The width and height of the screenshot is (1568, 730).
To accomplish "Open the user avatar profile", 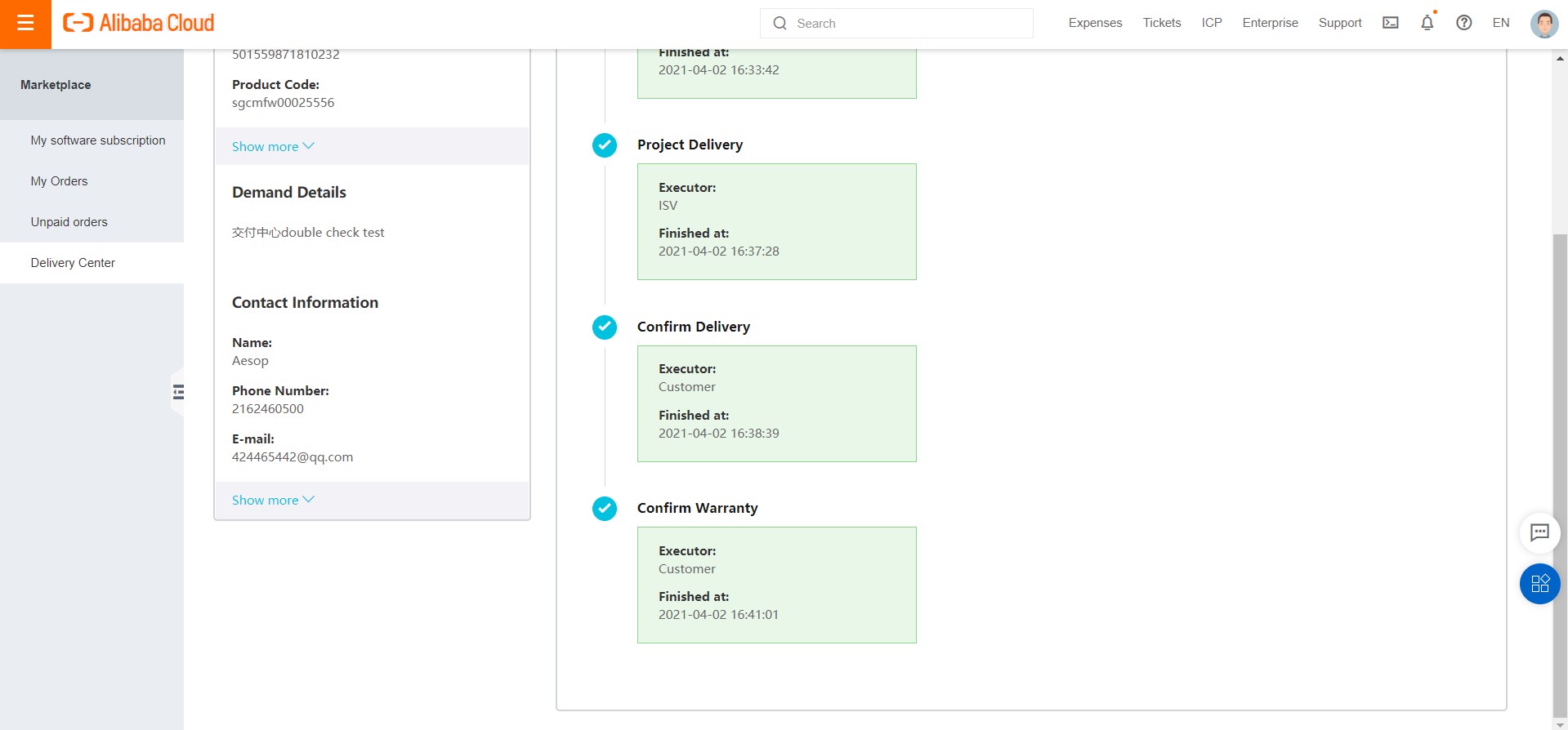I will tap(1543, 24).
